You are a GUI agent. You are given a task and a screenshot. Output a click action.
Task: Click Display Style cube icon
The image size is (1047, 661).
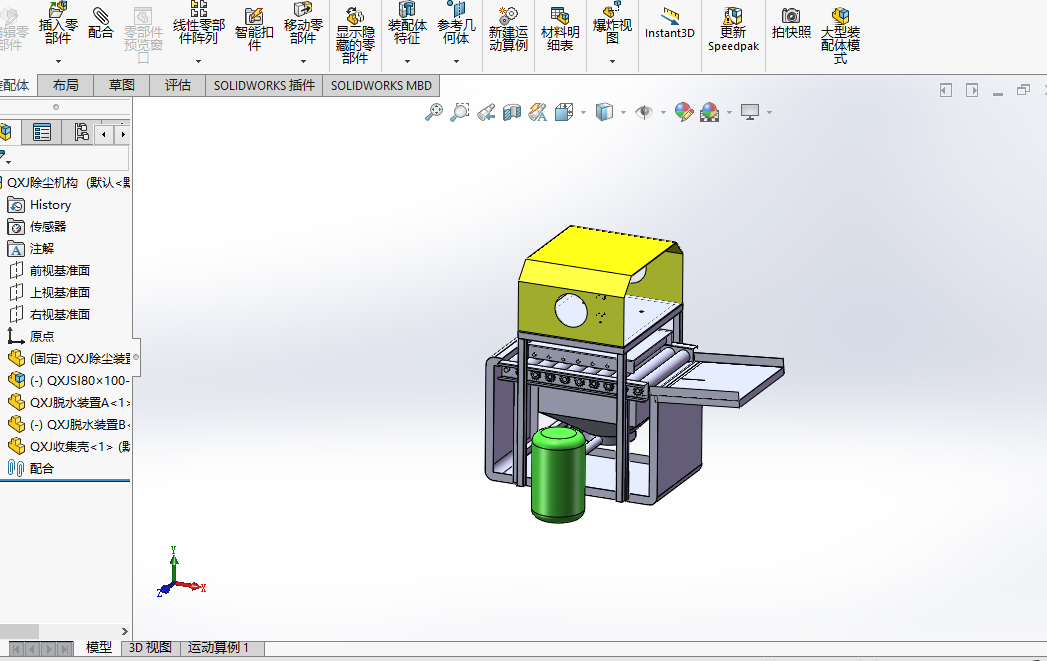click(x=604, y=112)
